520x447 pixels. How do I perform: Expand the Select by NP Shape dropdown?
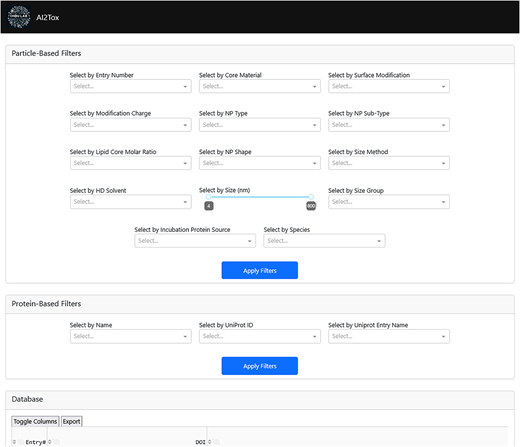click(x=260, y=163)
